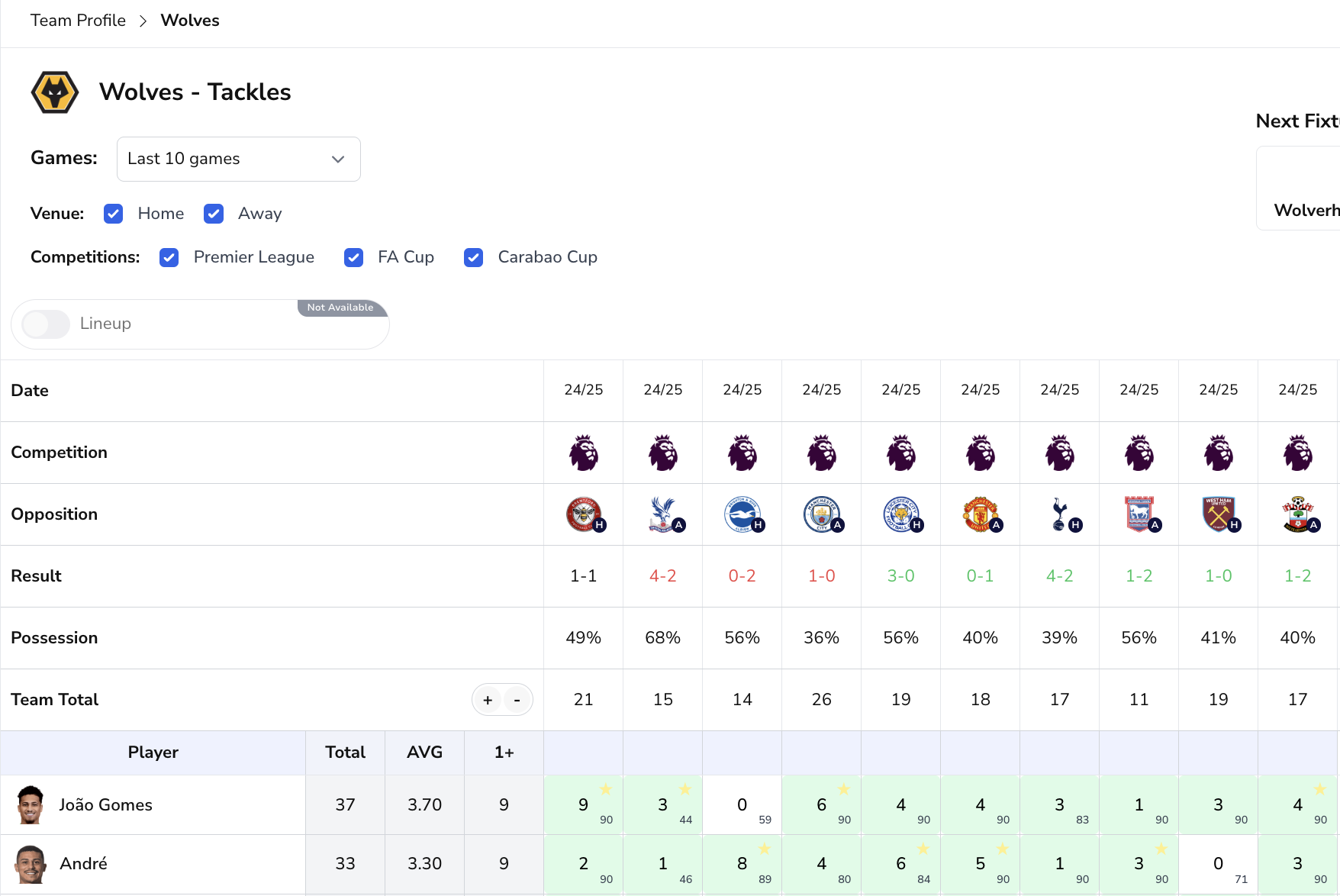The height and width of the screenshot is (896, 1340).
Task: Toggle the Lineup switch
Action: click(x=46, y=324)
